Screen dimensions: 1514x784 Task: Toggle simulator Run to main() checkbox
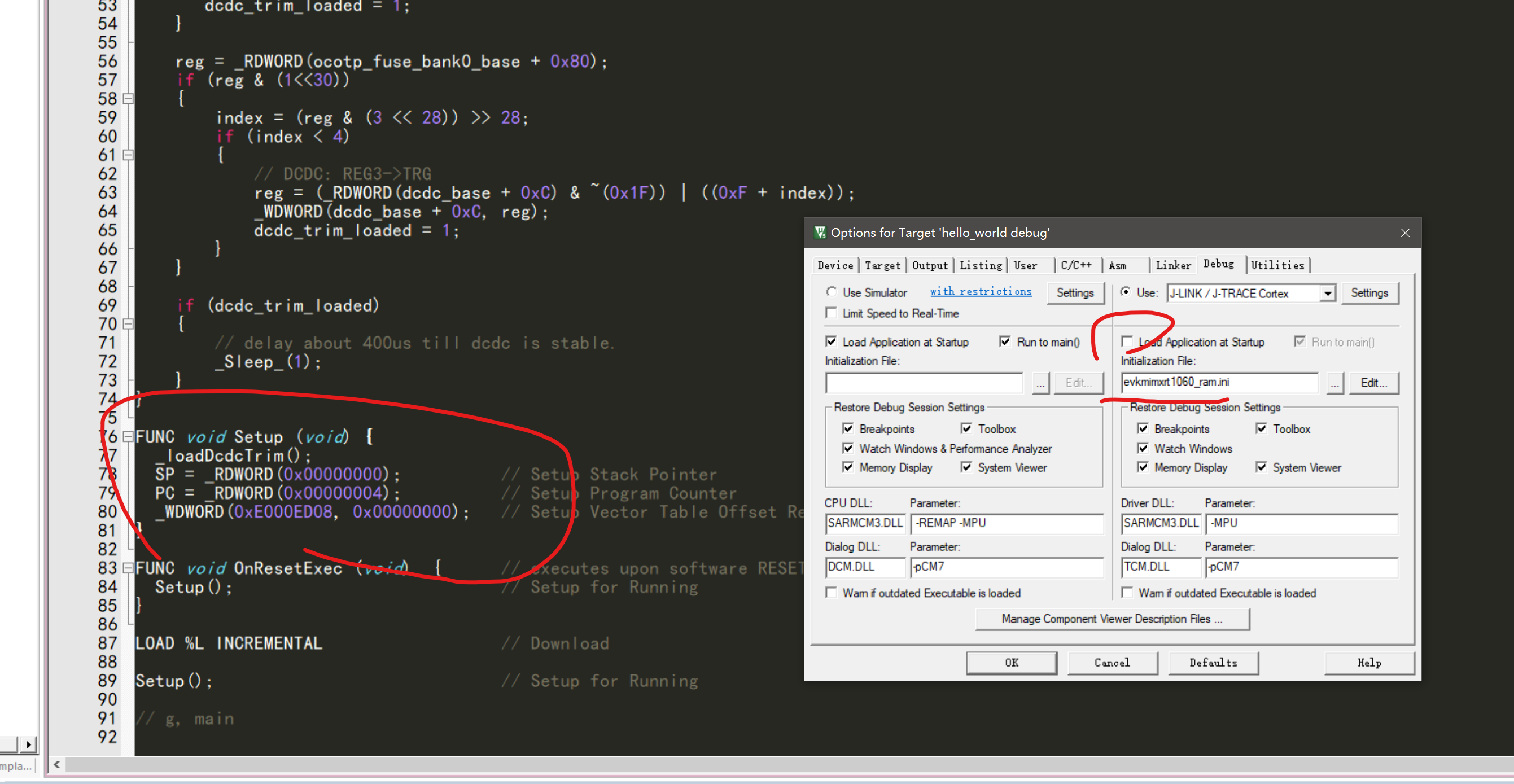pyautogui.click(x=1005, y=342)
